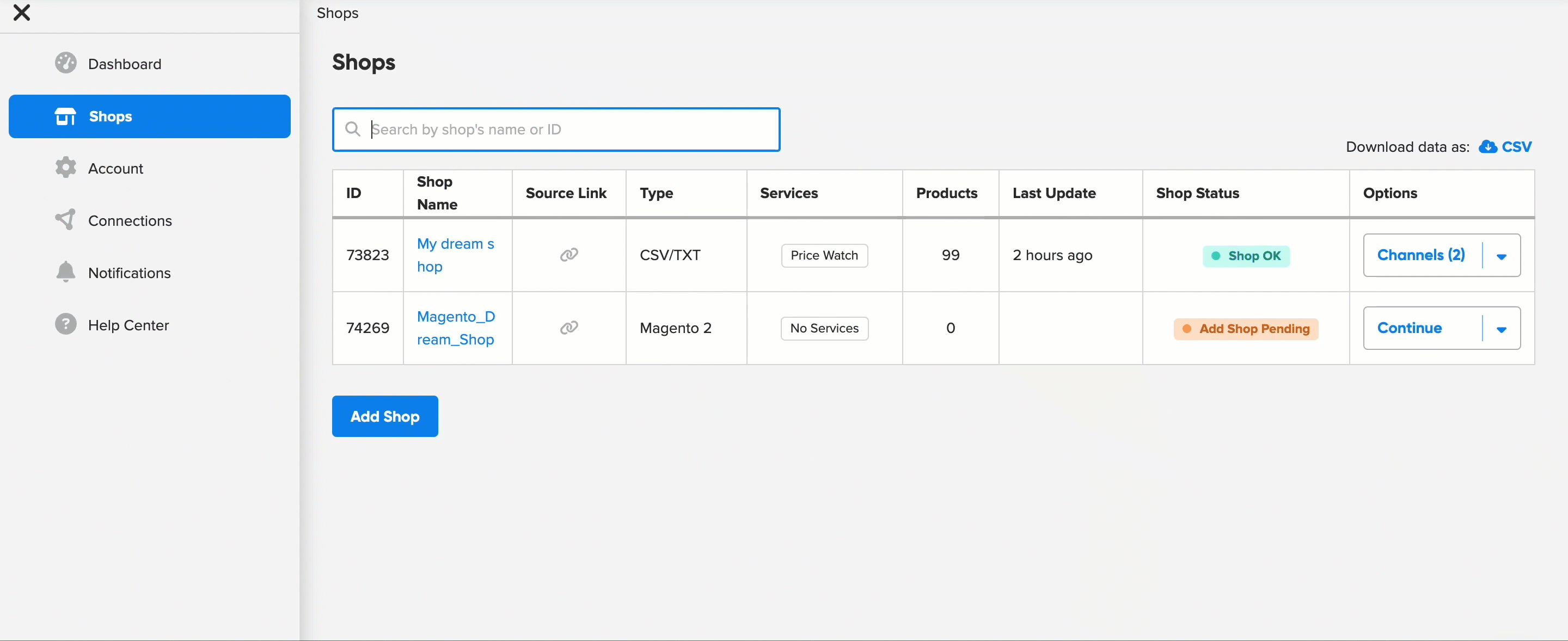This screenshot has height=641, width=1568.
Task: Click the CSV cloud download icon
Action: [1487, 146]
